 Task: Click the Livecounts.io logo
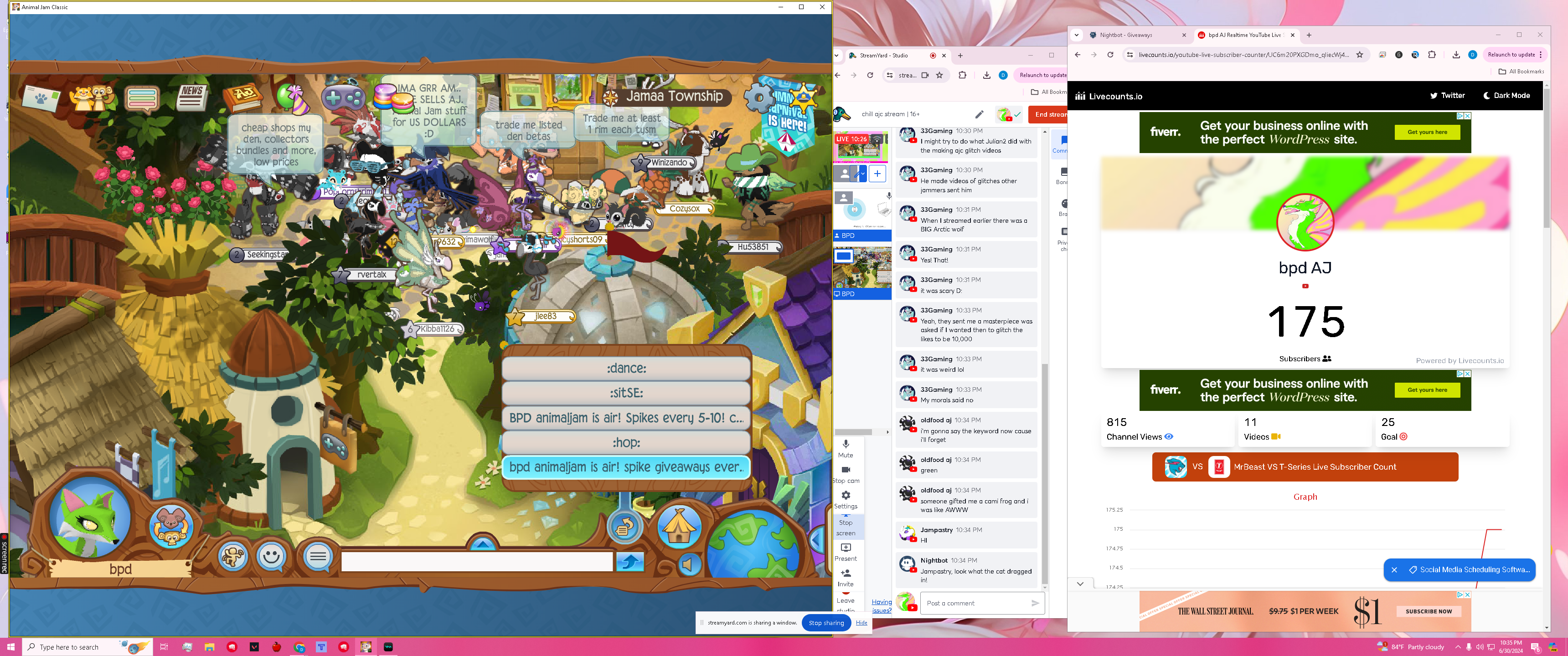pyautogui.click(x=1109, y=96)
